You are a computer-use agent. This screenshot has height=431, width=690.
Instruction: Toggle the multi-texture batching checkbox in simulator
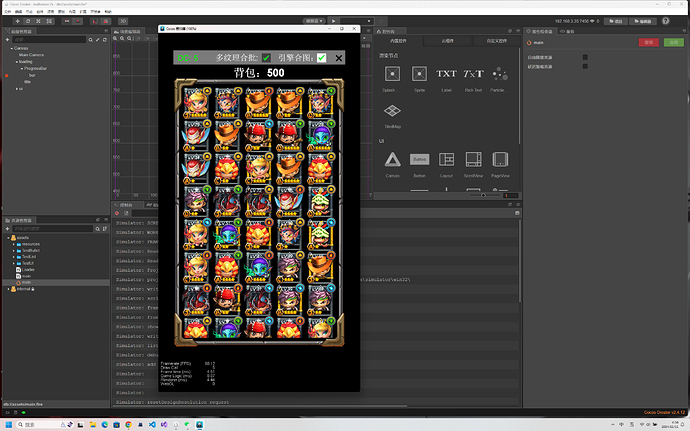[266, 58]
